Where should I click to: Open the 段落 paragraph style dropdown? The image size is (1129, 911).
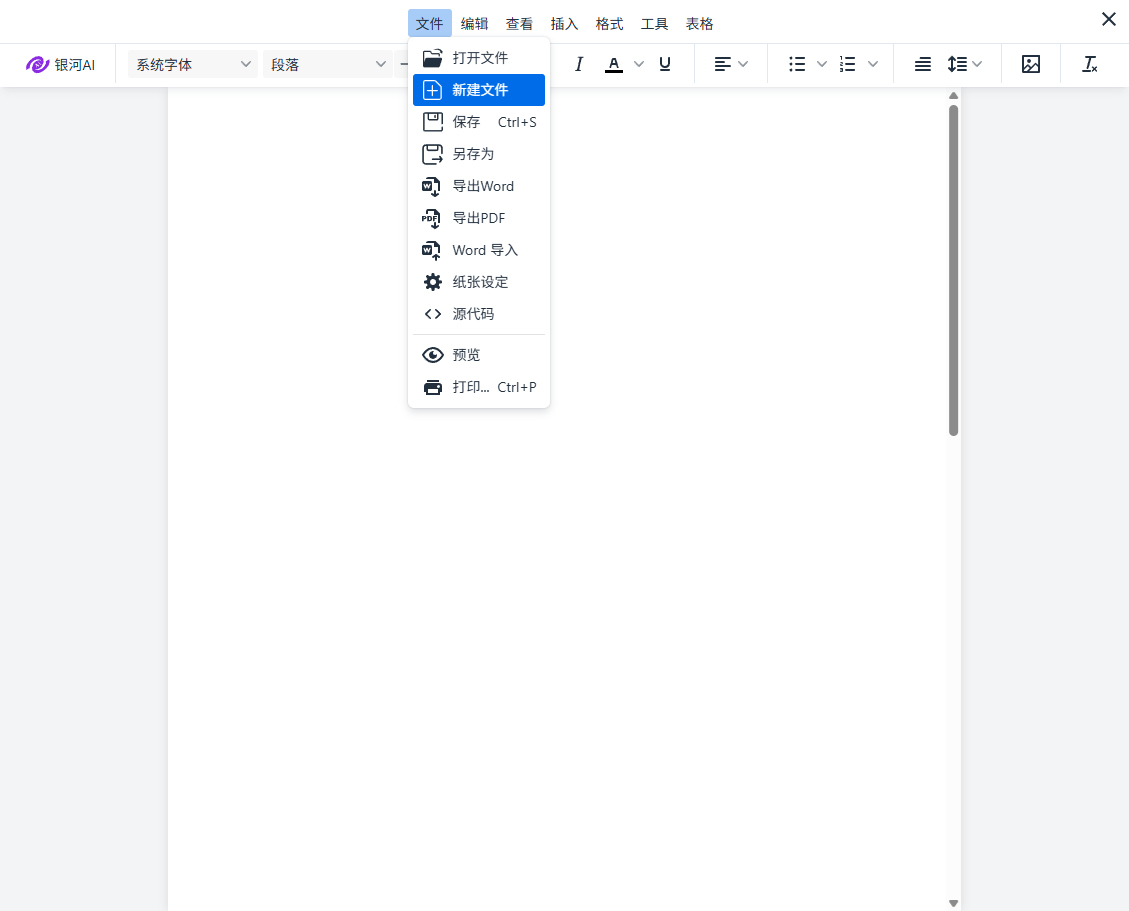(328, 65)
